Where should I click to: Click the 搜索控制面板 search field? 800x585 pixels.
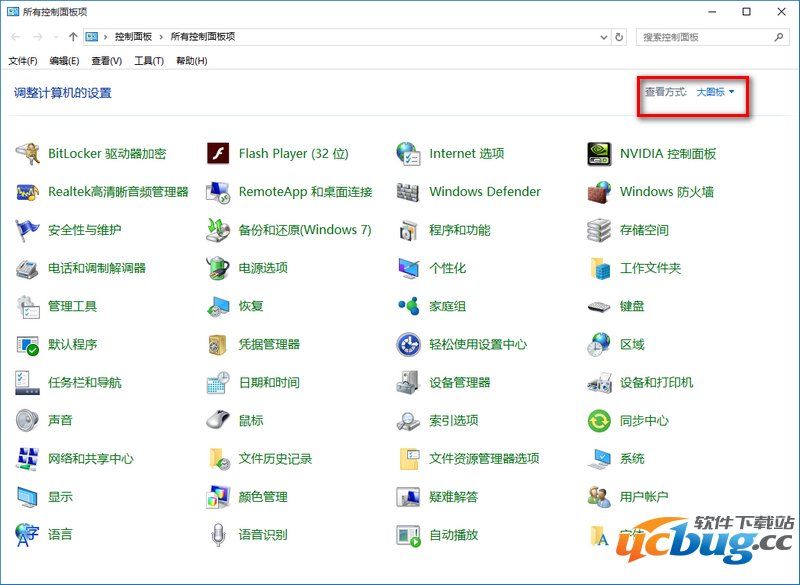click(705, 37)
